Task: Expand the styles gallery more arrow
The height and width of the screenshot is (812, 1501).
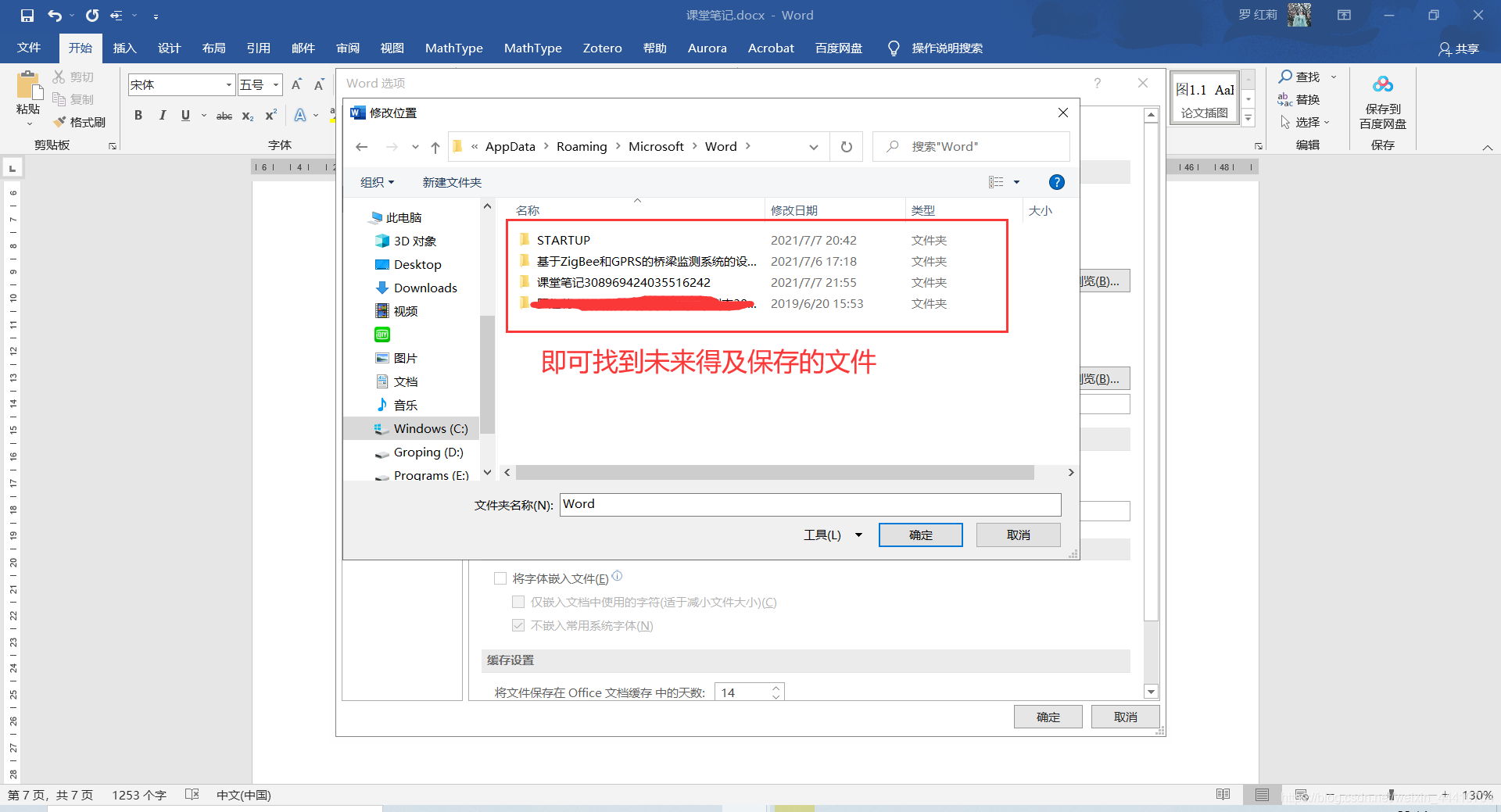Action: pos(1248,119)
